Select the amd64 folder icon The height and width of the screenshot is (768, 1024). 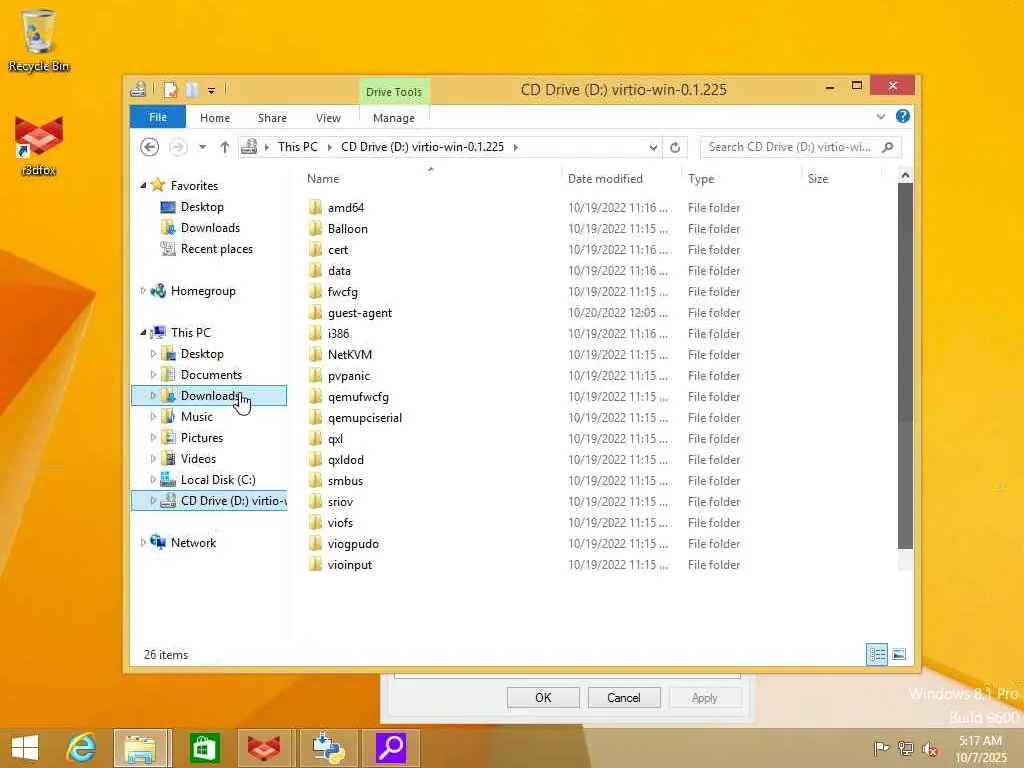[x=315, y=208]
